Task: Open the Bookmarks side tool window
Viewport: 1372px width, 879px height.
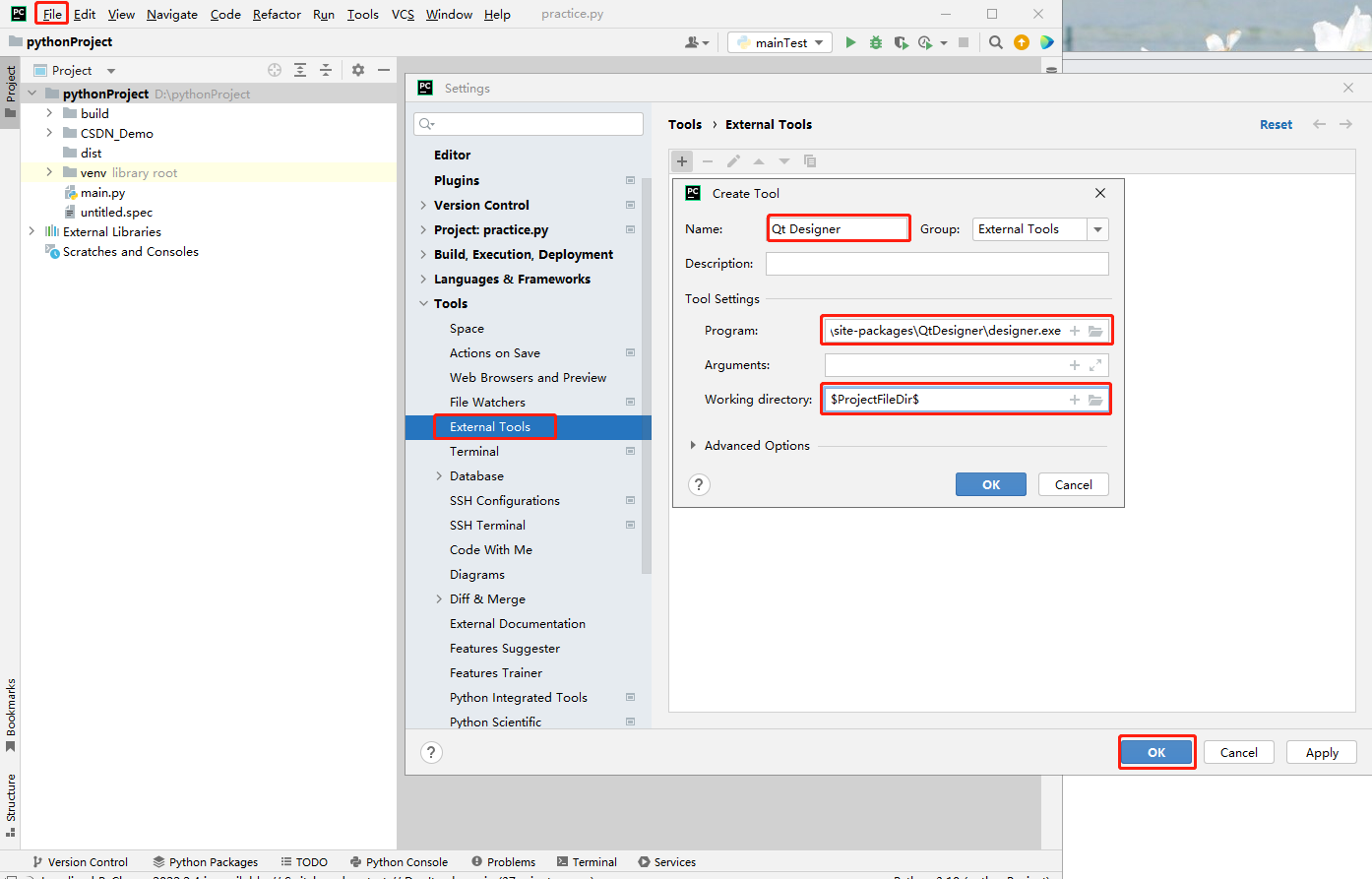Action: click(11, 717)
